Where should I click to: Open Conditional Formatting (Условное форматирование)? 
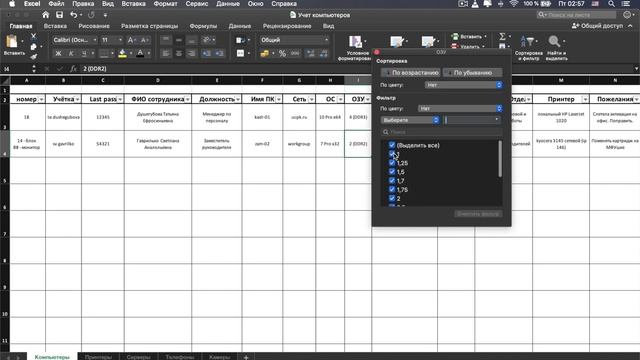pyautogui.click(x=356, y=48)
